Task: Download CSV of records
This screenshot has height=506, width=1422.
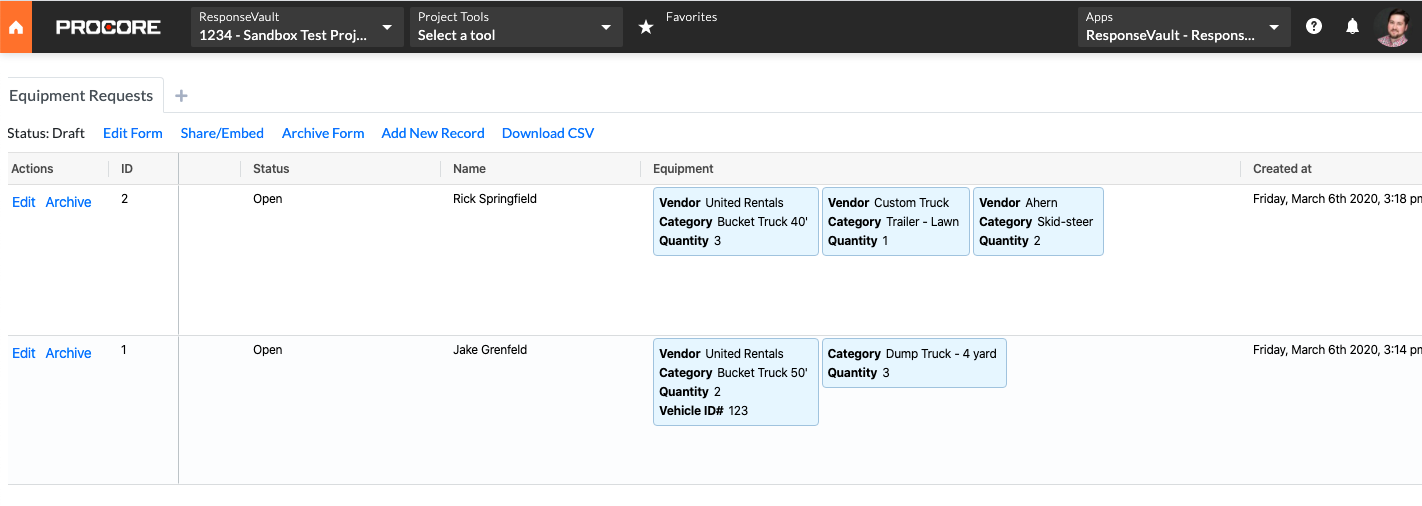Action: 547,133
